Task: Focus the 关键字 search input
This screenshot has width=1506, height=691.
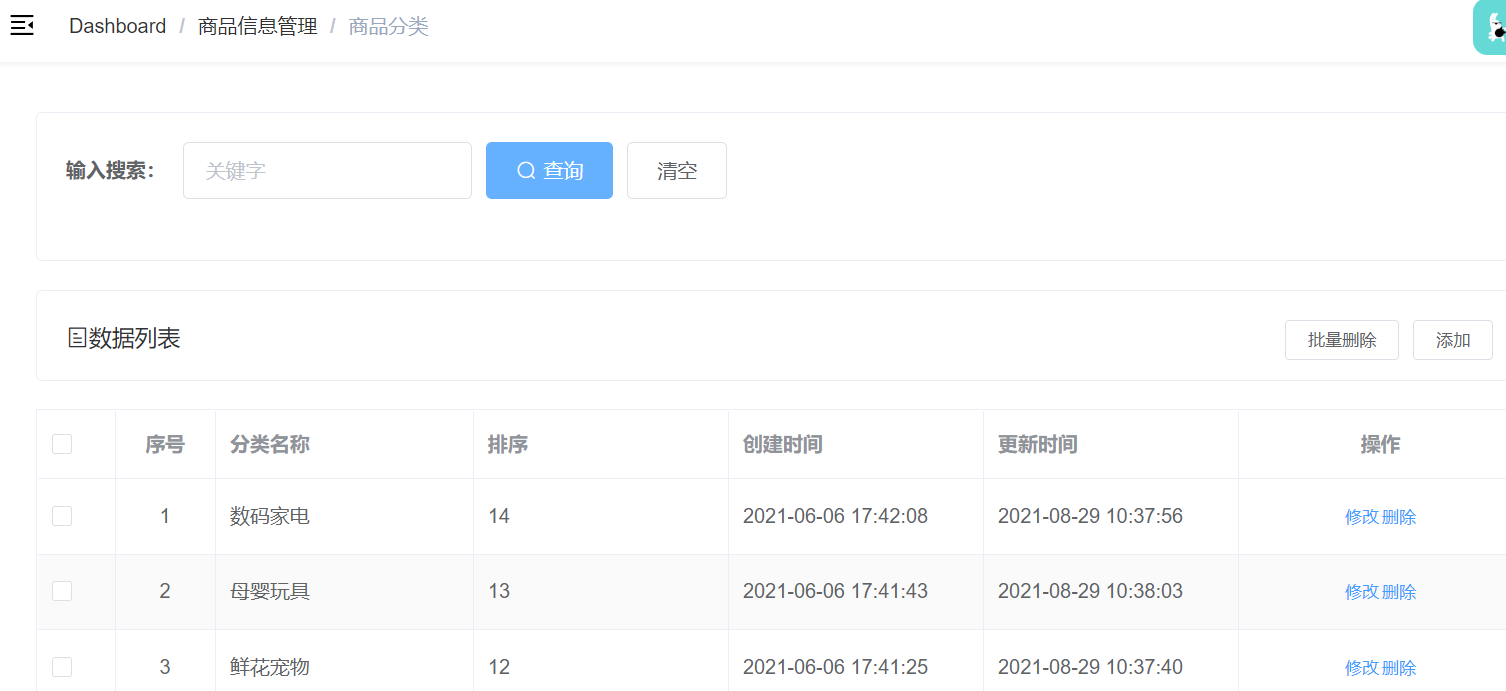Action: (327, 171)
